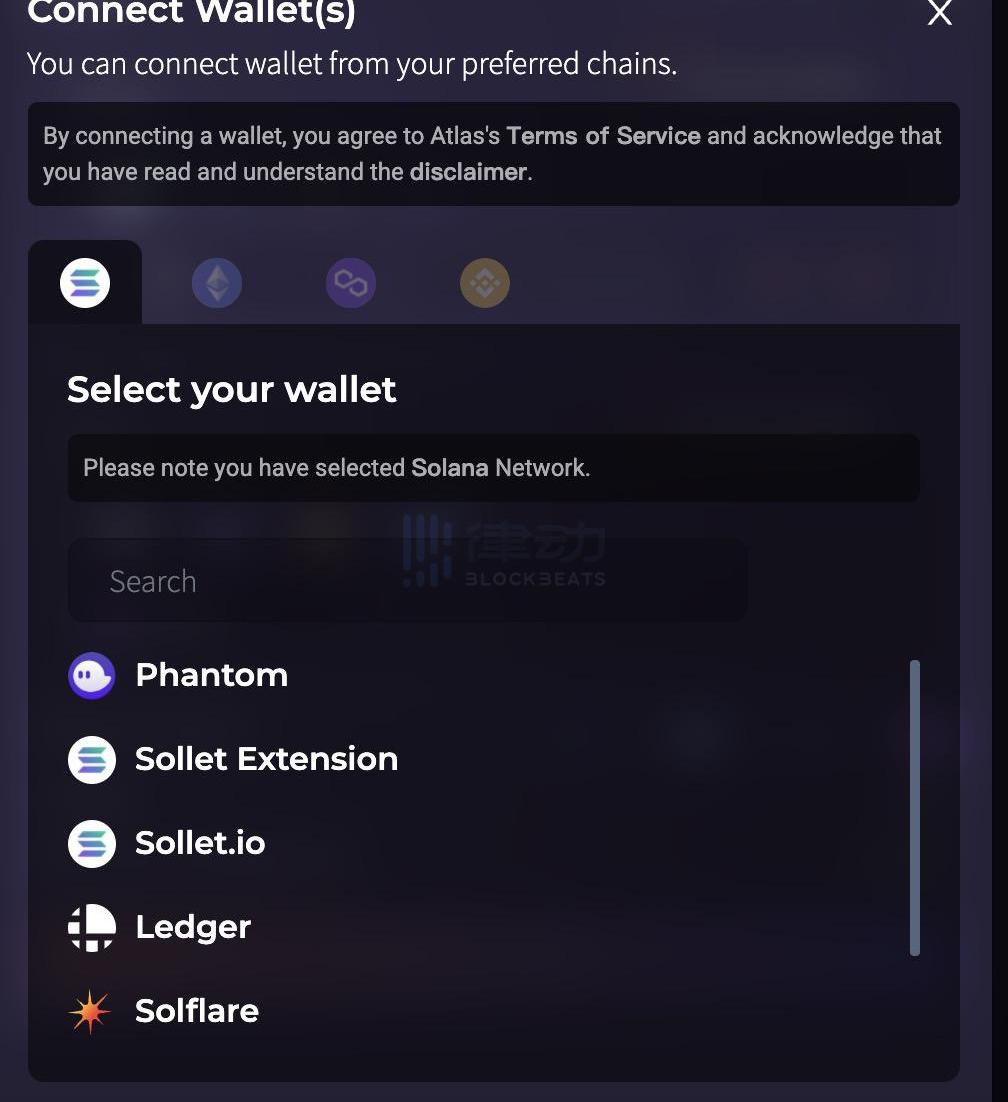Screen dimensions: 1008x1102
Task: Choose the Ledger wallet label
Action: tap(193, 927)
